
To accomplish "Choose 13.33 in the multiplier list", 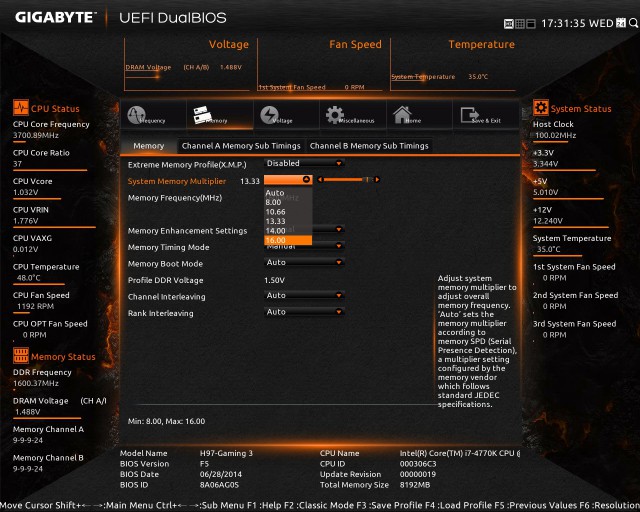I will 288,221.
